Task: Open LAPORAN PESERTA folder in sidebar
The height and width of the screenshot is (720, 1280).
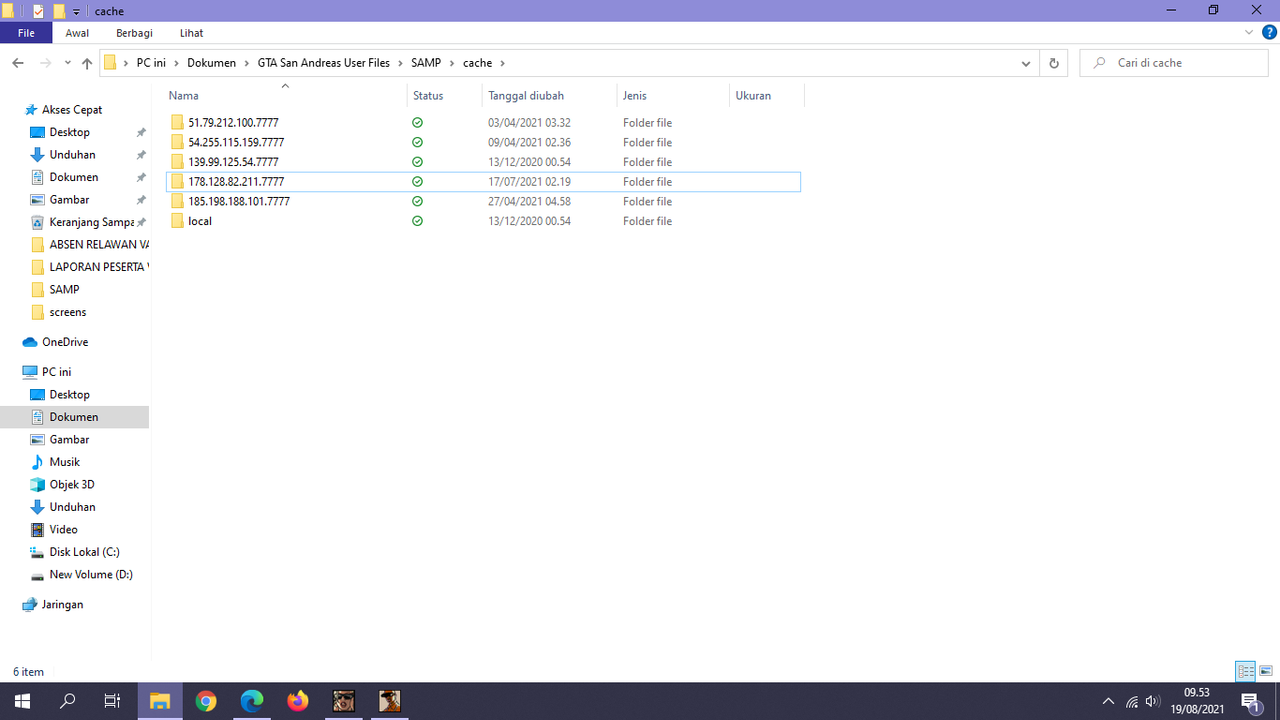Action: point(98,267)
